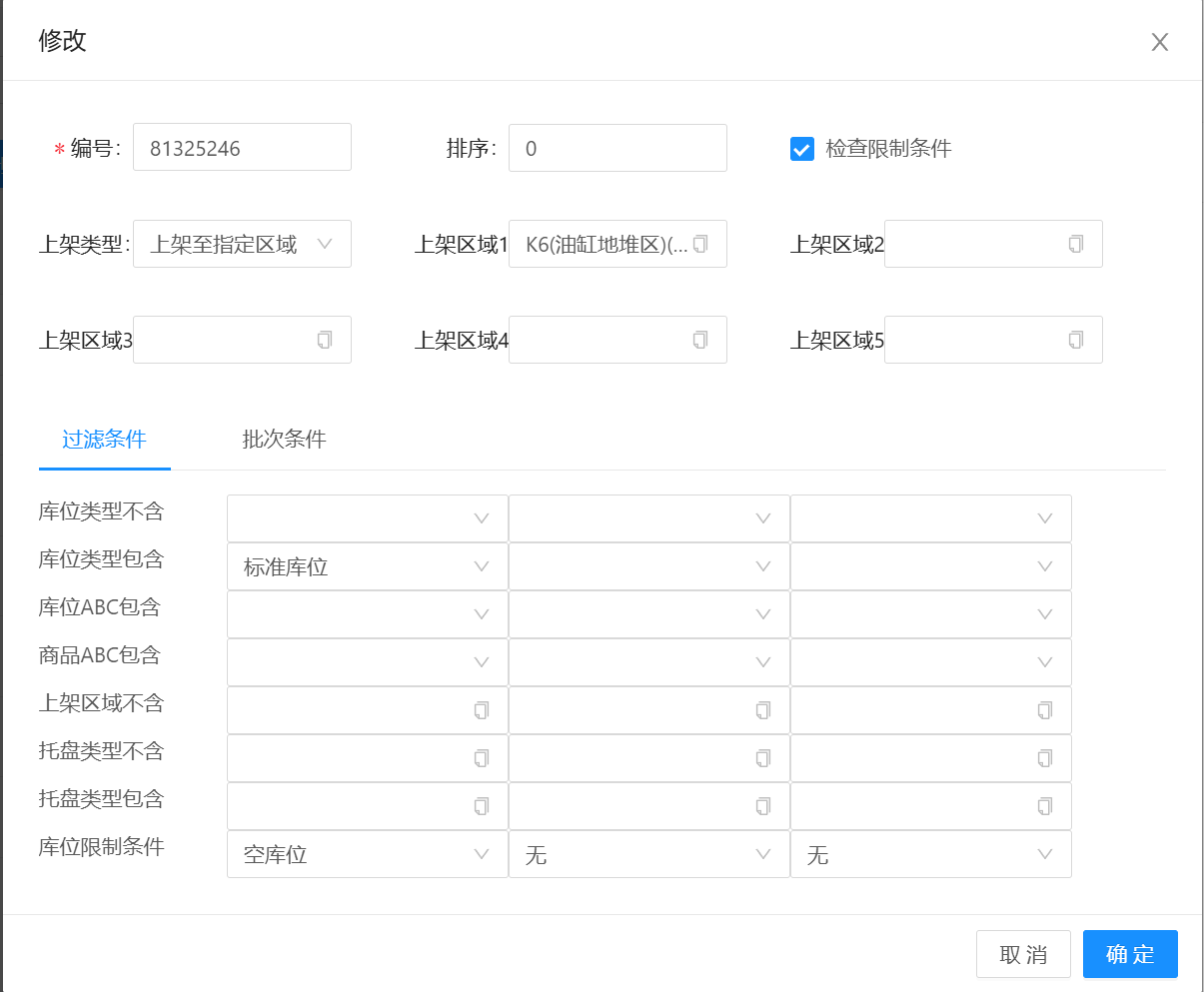This screenshot has width=1204, height=992.
Task: Click first 上架区域不含 picker icon
Action: (x=482, y=710)
